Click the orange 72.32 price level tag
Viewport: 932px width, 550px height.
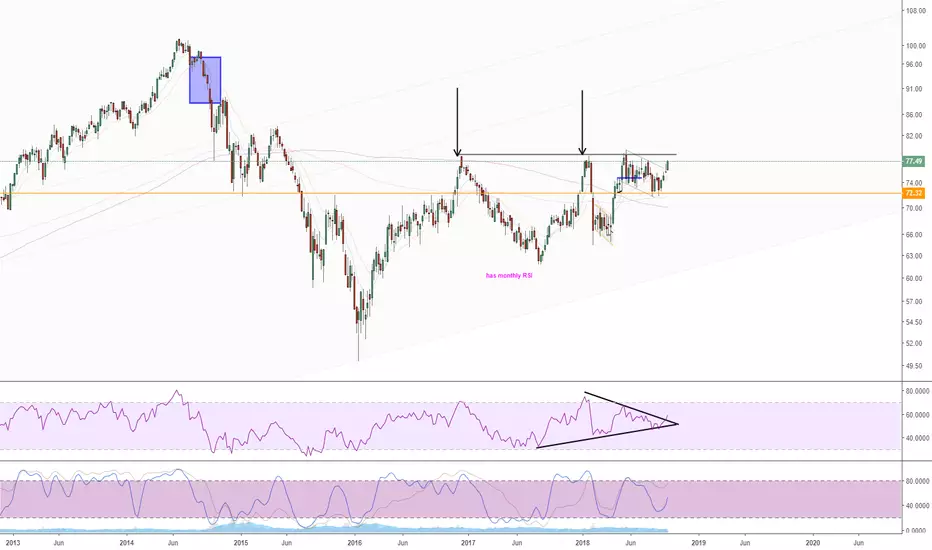pyautogui.click(x=913, y=193)
